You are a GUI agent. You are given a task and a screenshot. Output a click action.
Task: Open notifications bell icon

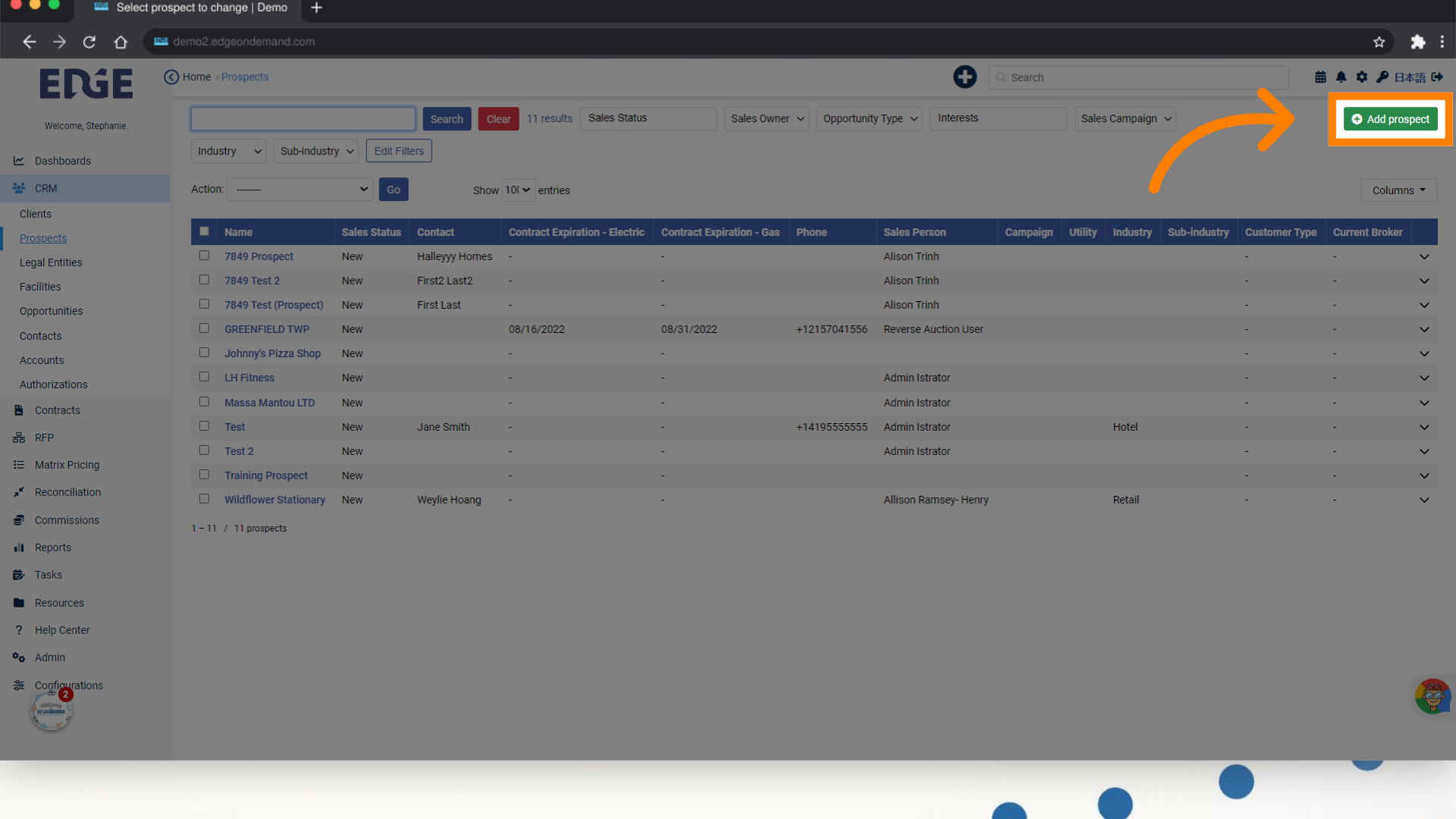pos(1341,77)
